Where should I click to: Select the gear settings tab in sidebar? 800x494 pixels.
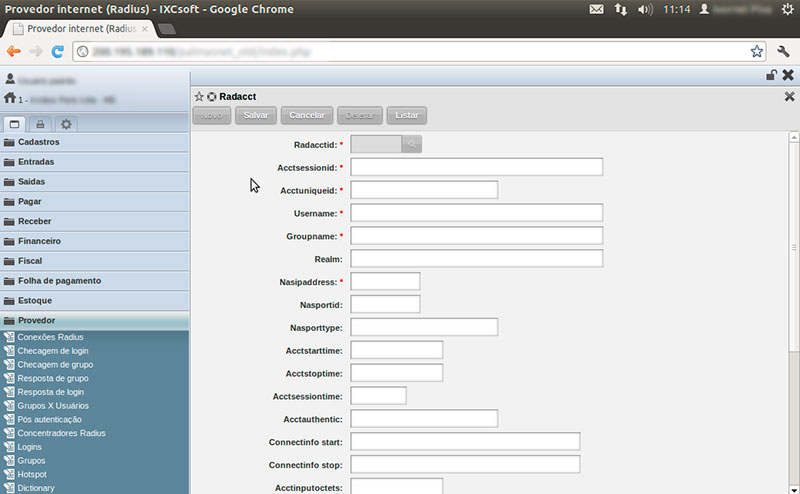point(66,124)
